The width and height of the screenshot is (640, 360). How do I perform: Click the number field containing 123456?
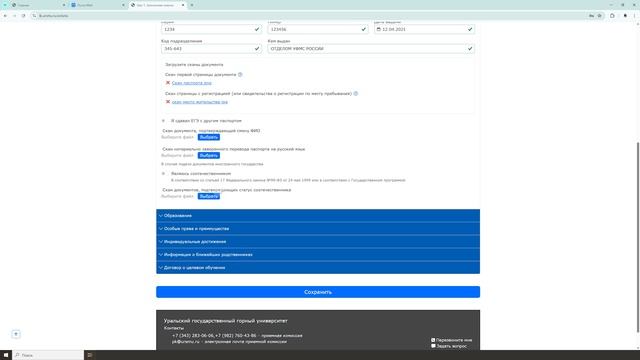tap(318, 29)
